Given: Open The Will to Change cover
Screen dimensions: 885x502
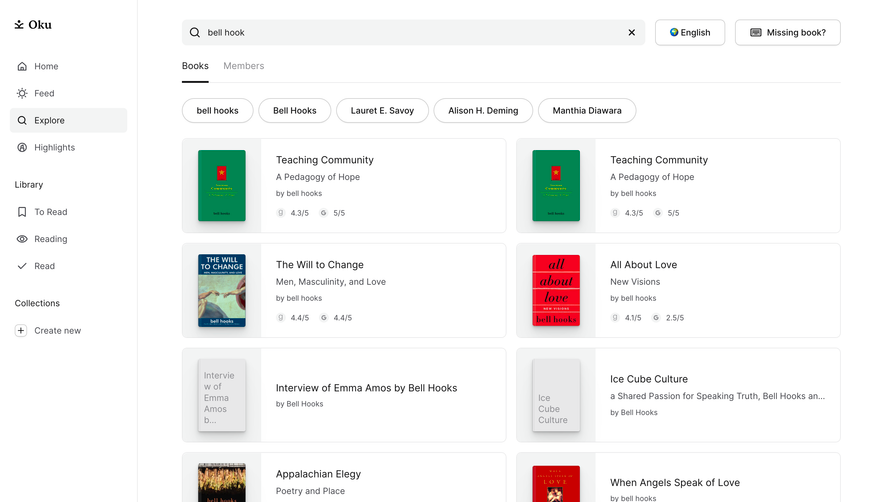Looking at the screenshot, I should point(222,290).
